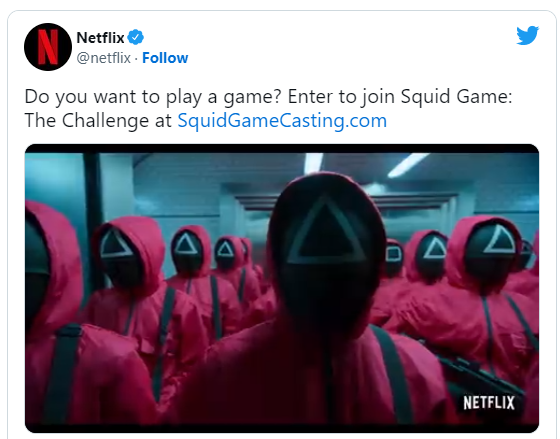Play the Squid Game video

[x=282, y=289]
